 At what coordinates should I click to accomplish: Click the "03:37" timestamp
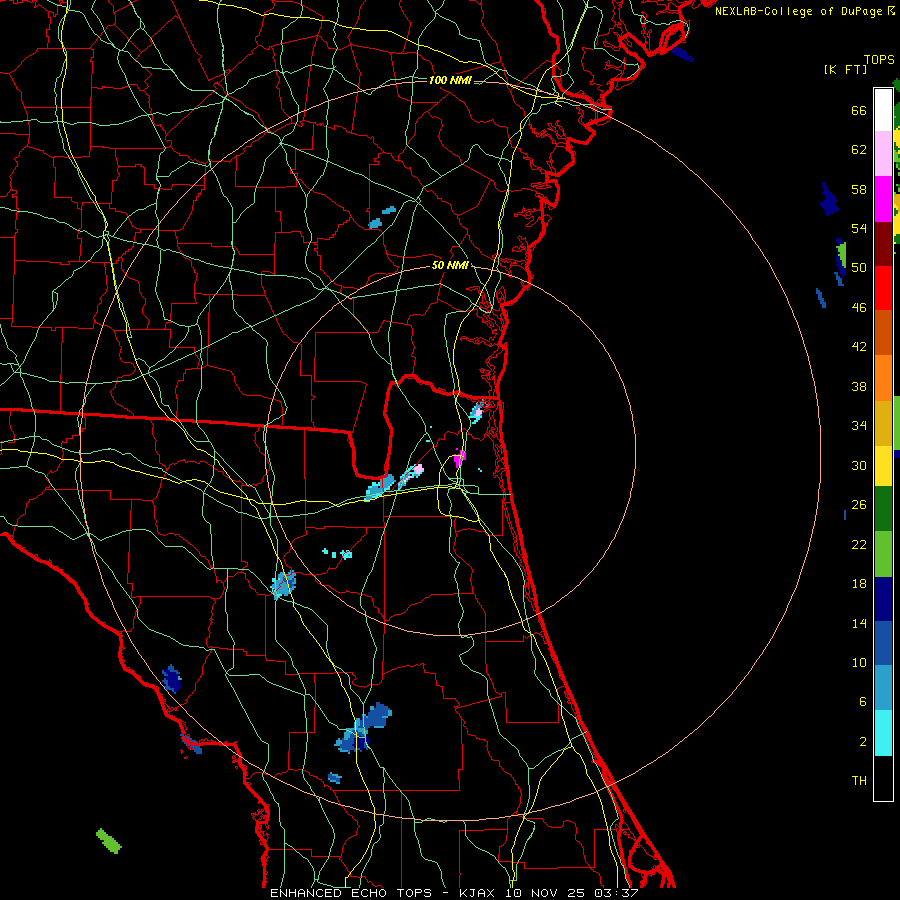click(615, 893)
